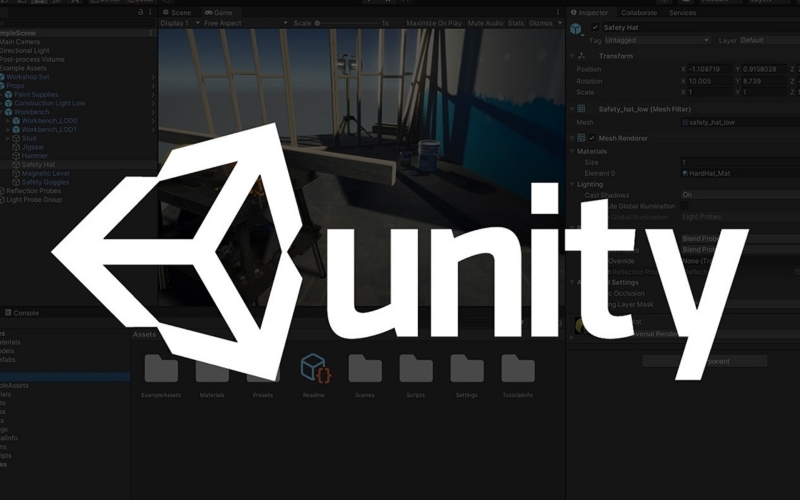Open the Services tab
The width and height of the screenshot is (800, 500).
click(682, 12)
